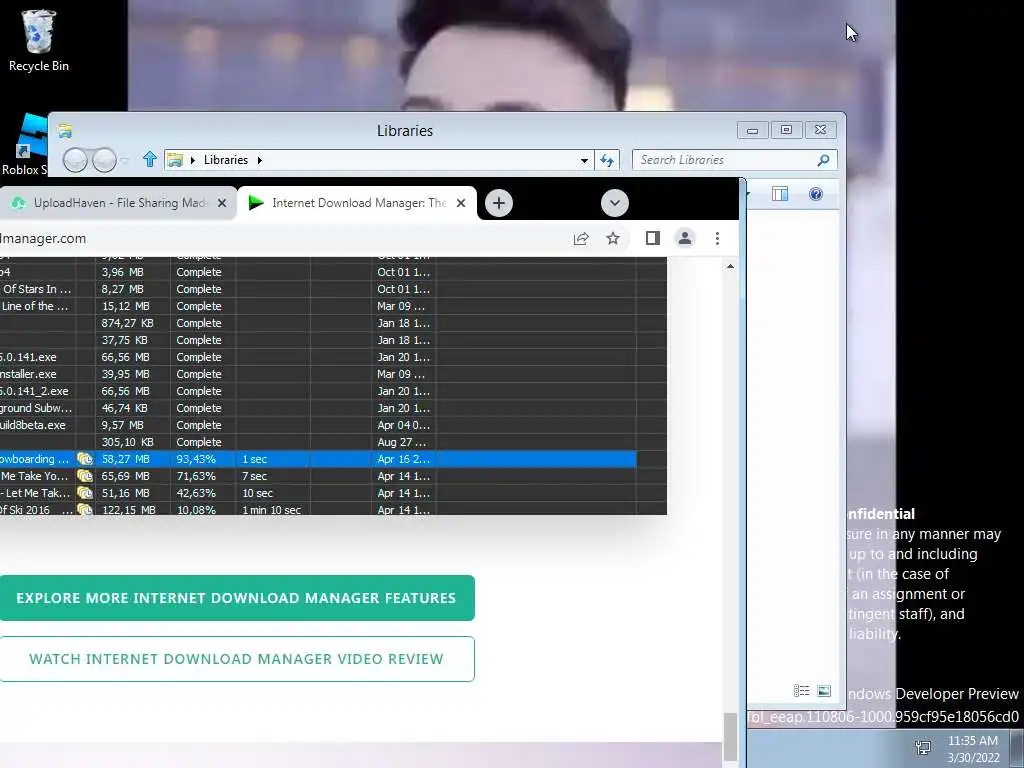Image resolution: width=1024 pixels, height=768 pixels.
Task: Go forward in Libraries explorer window
Action: click(x=104, y=160)
